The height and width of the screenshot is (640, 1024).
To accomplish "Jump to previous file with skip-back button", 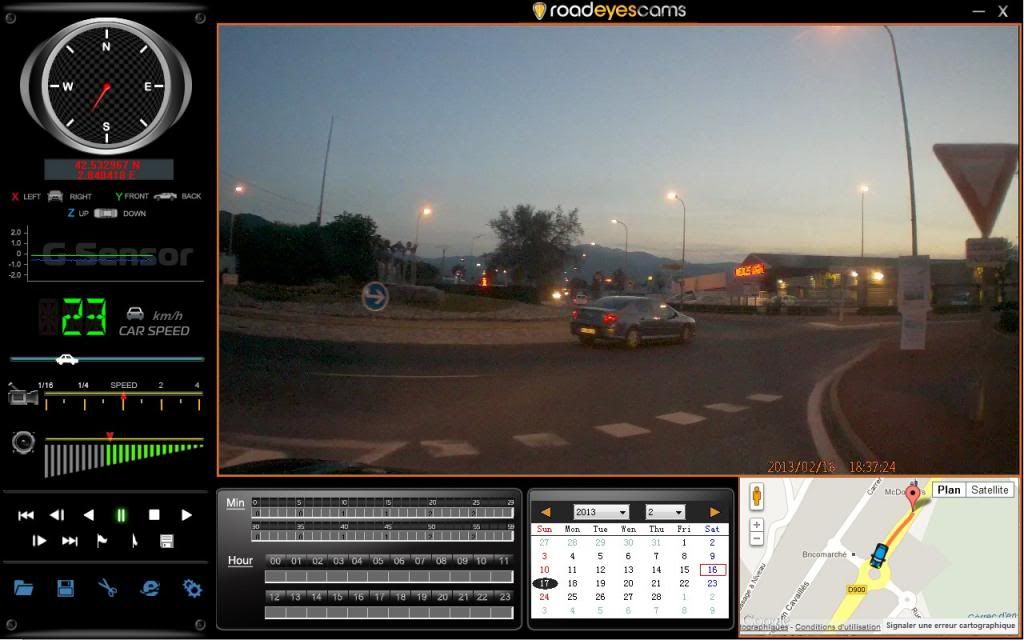I will [x=26, y=515].
